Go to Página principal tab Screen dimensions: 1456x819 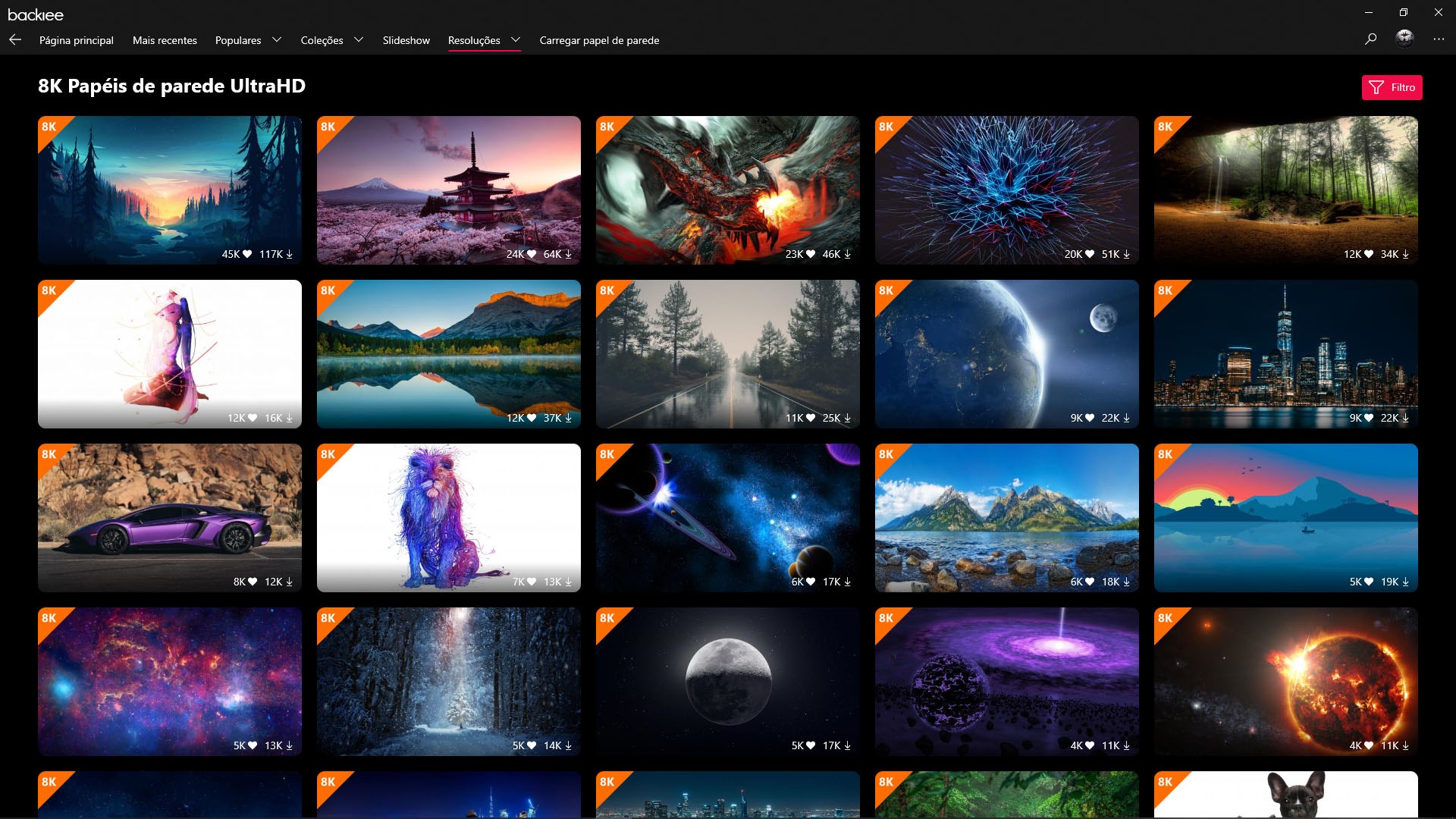(77, 40)
